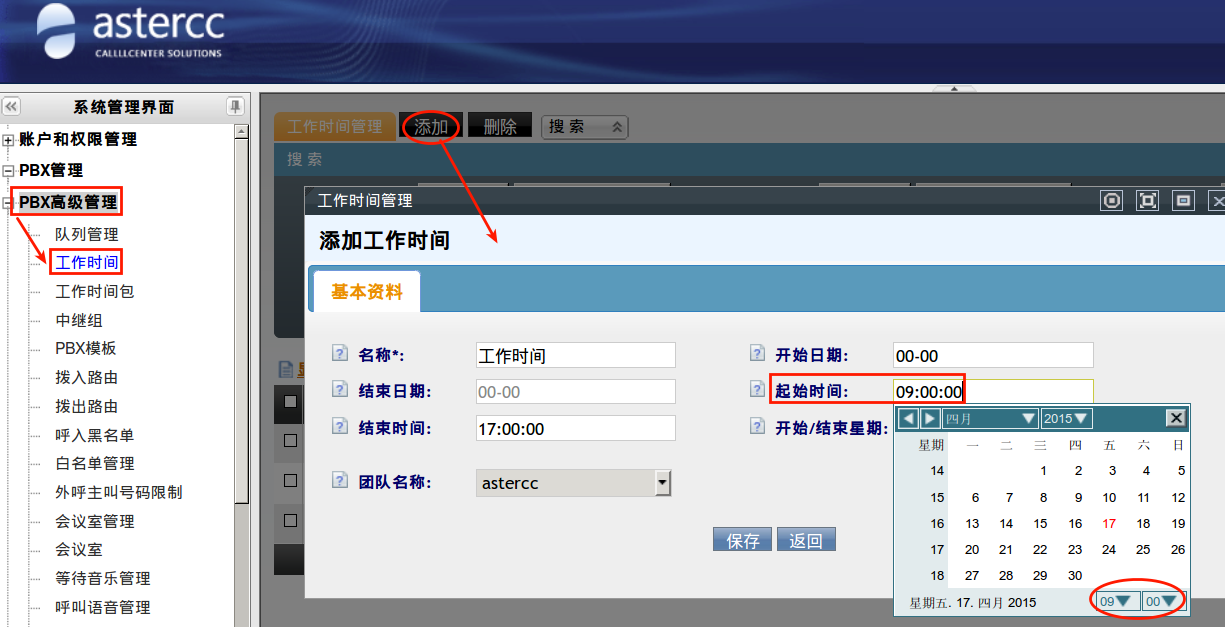The height and width of the screenshot is (627, 1225).
Task: Go to next month in calendar
Action: (930, 418)
